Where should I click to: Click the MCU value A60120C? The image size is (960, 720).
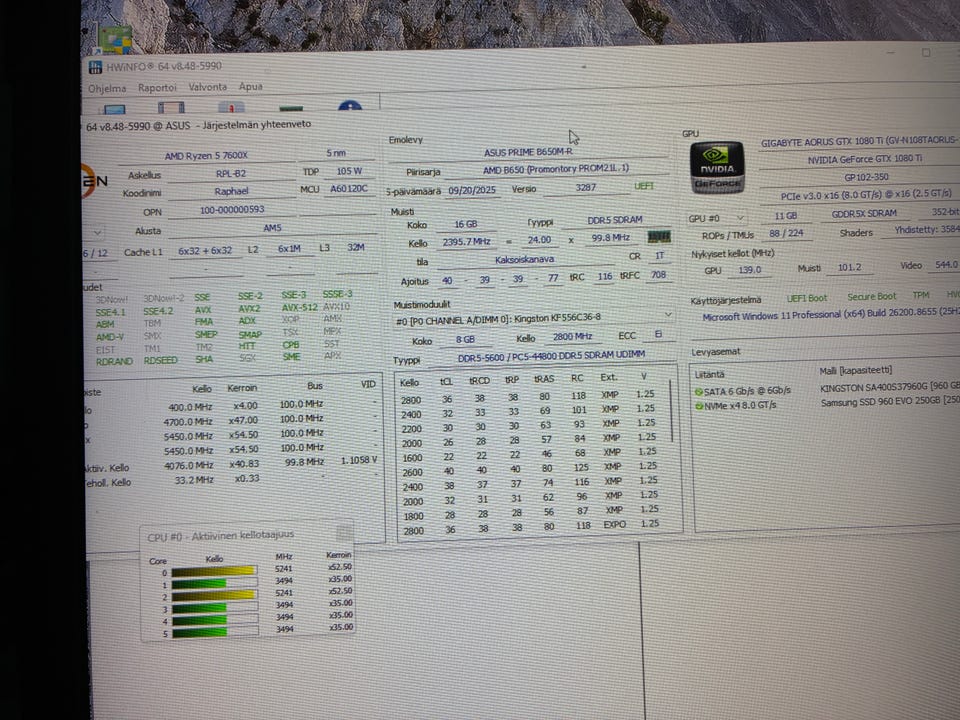click(x=349, y=189)
